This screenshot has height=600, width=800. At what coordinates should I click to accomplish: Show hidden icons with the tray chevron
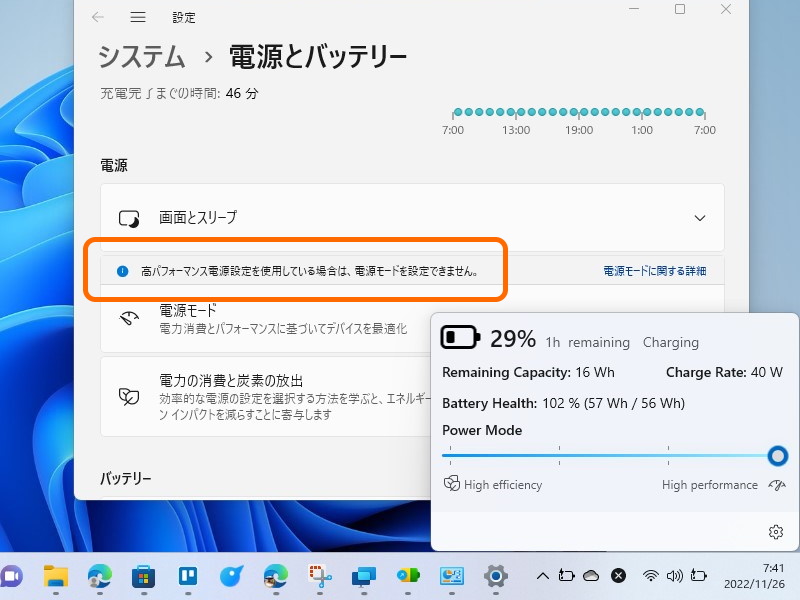tap(543, 576)
